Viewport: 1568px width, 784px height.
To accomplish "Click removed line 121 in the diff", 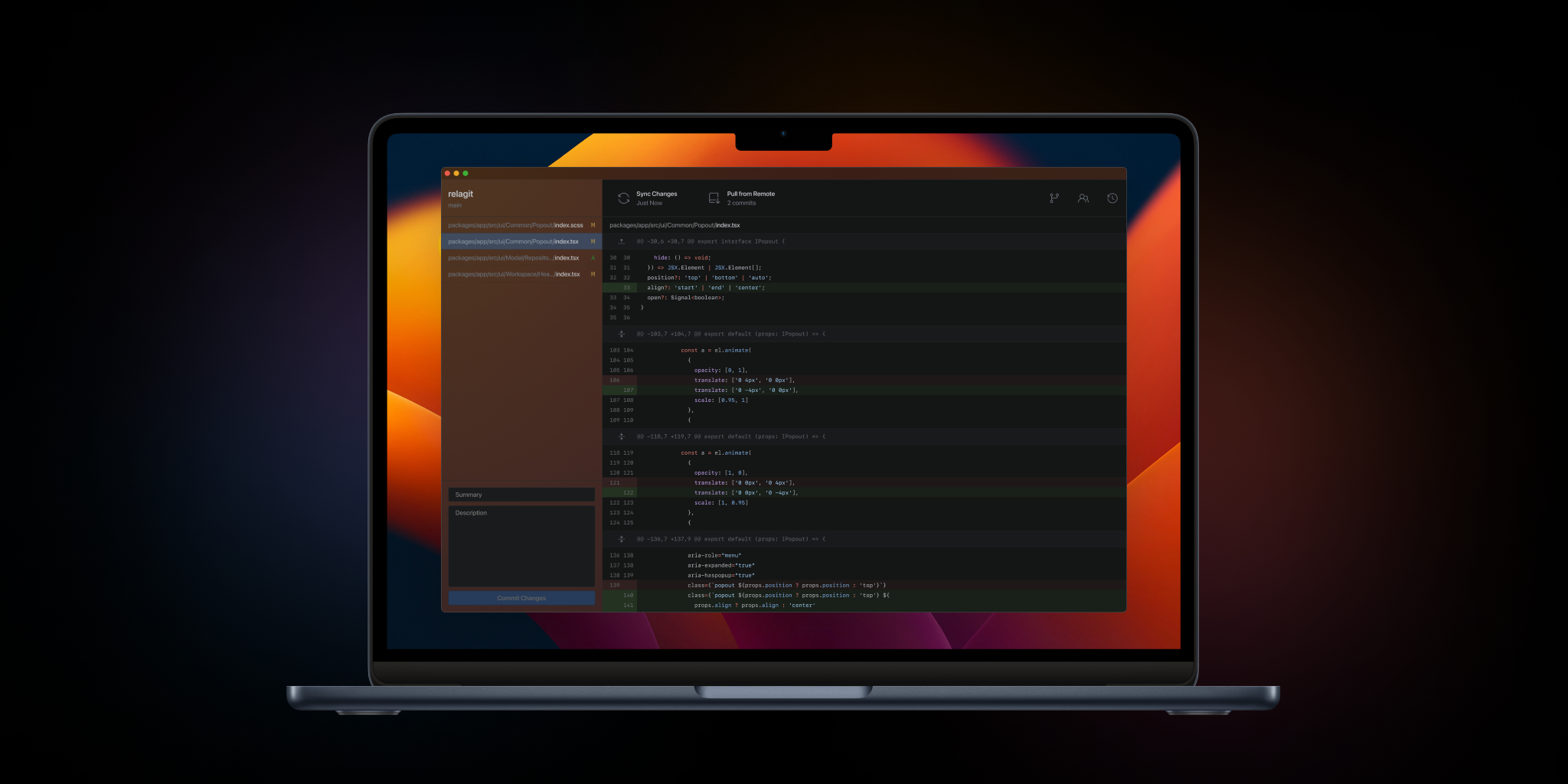I will pos(864,483).
